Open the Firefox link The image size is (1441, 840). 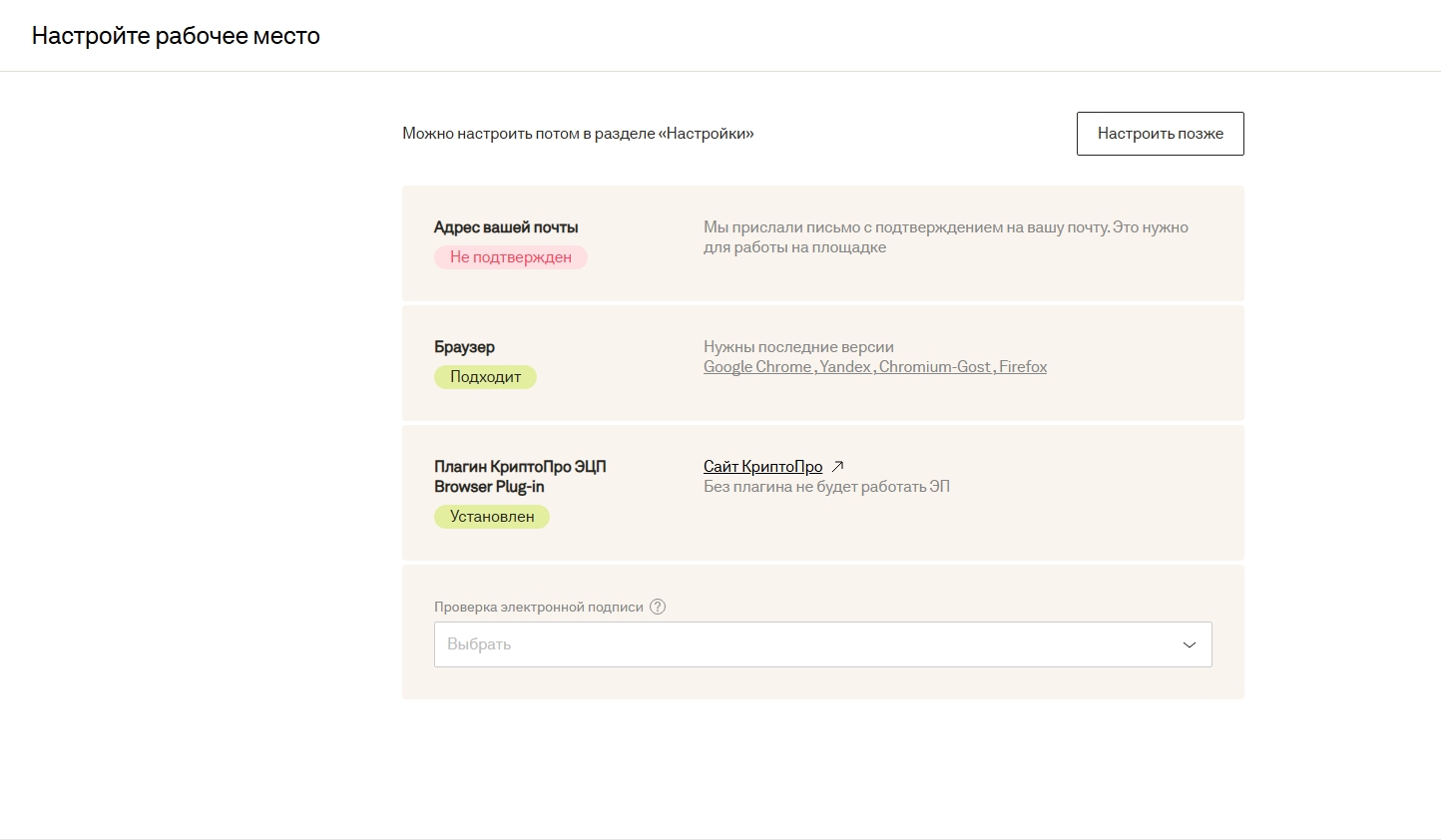click(x=1023, y=367)
